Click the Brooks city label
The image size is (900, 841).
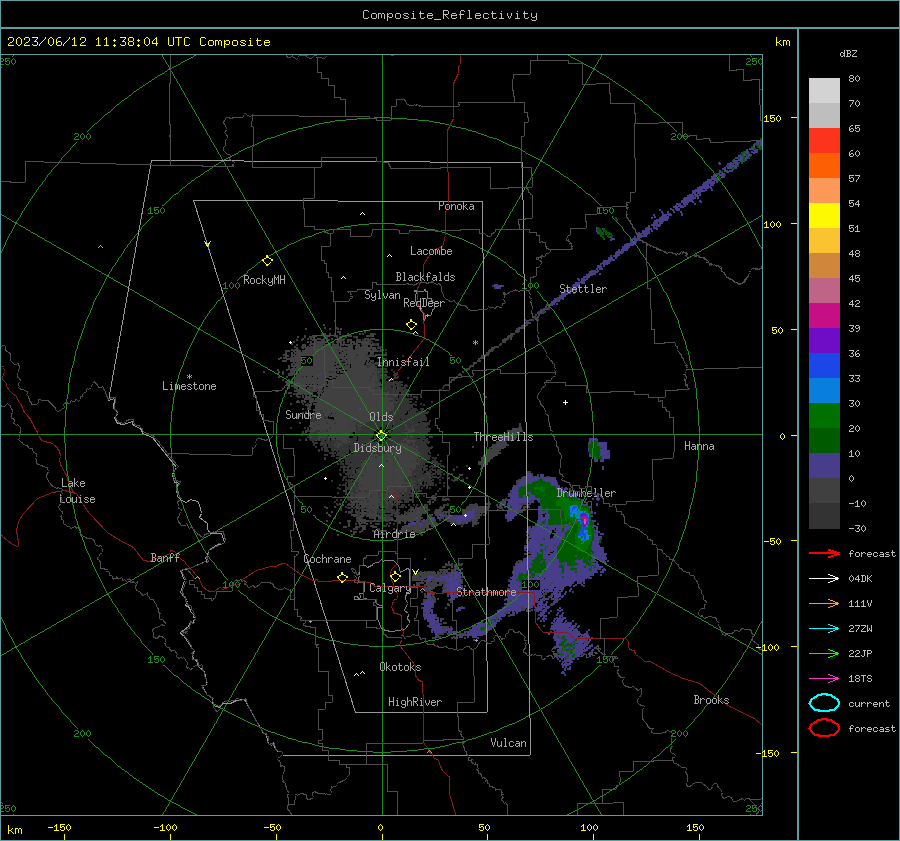(x=711, y=700)
